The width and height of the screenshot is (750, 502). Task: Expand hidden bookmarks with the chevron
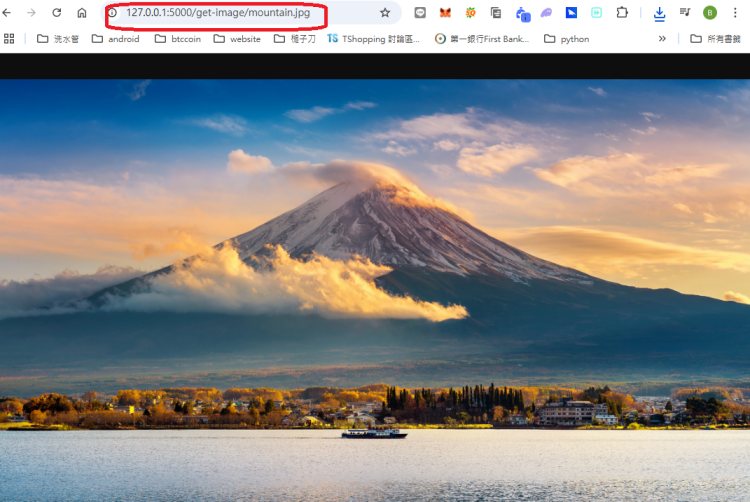(662, 39)
